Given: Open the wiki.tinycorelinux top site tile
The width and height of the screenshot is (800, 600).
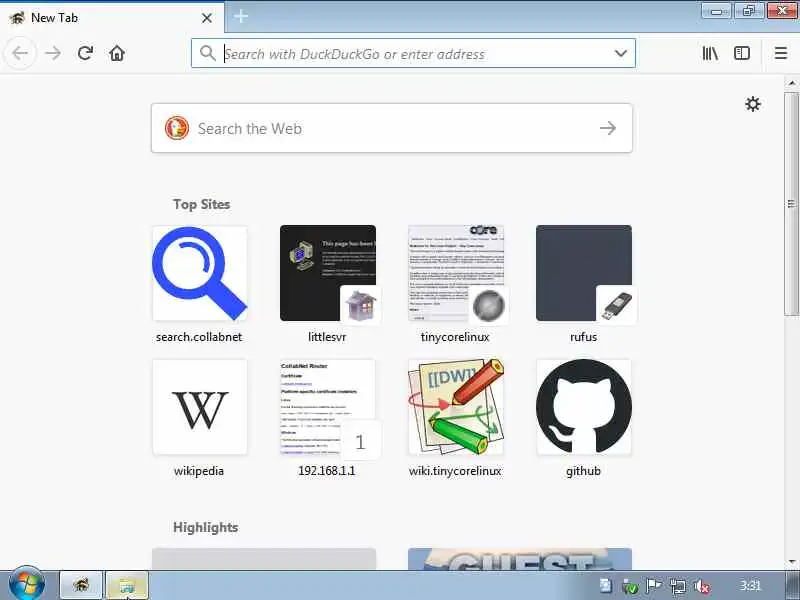Looking at the screenshot, I should tap(456, 407).
